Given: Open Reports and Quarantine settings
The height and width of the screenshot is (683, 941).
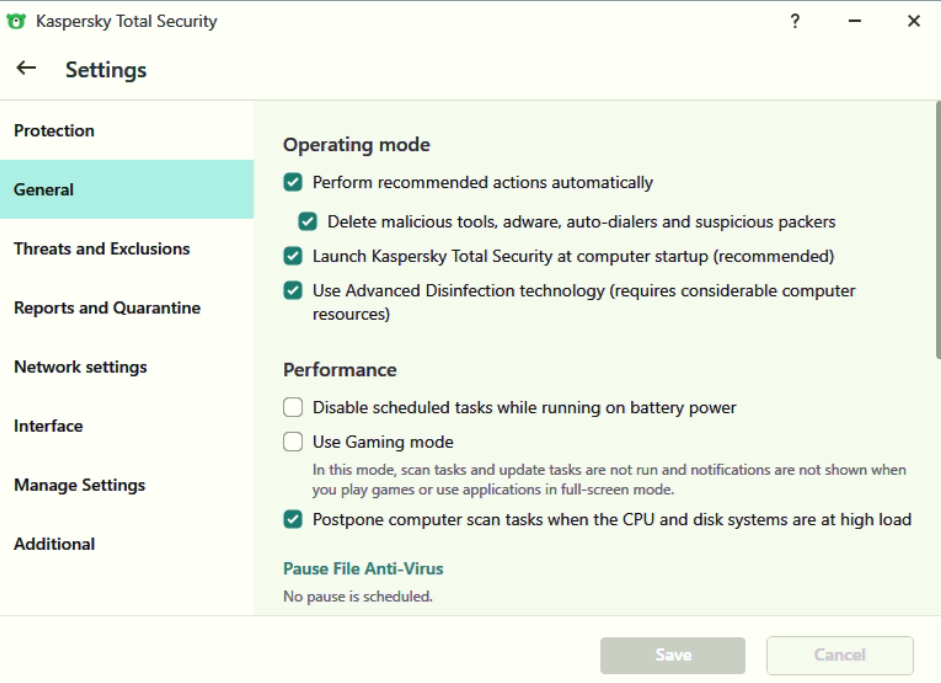Looking at the screenshot, I should click(107, 308).
